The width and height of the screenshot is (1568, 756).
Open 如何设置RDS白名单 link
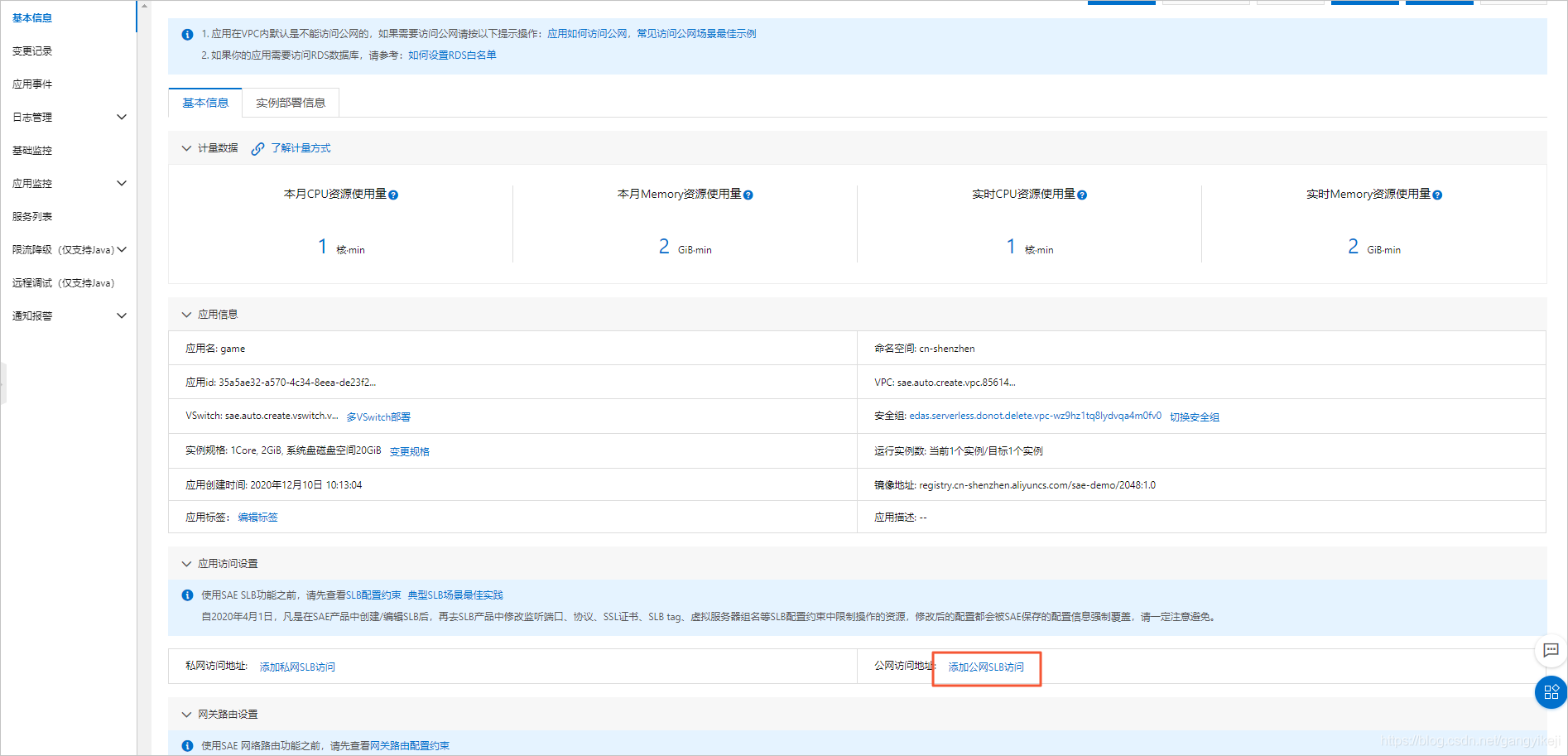point(452,55)
